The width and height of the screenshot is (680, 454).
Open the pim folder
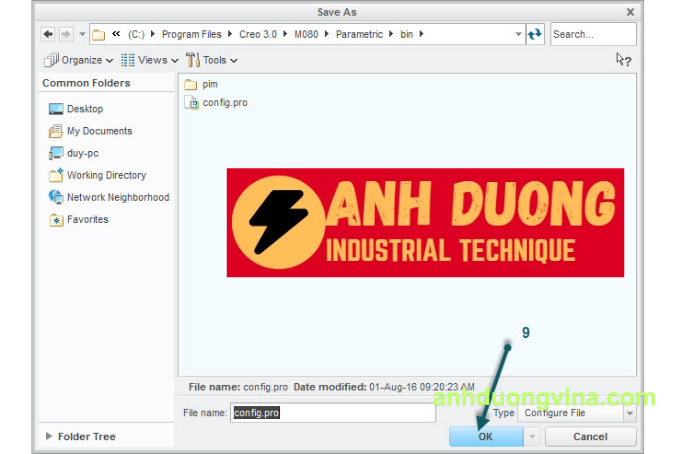click(x=209, y=84)
